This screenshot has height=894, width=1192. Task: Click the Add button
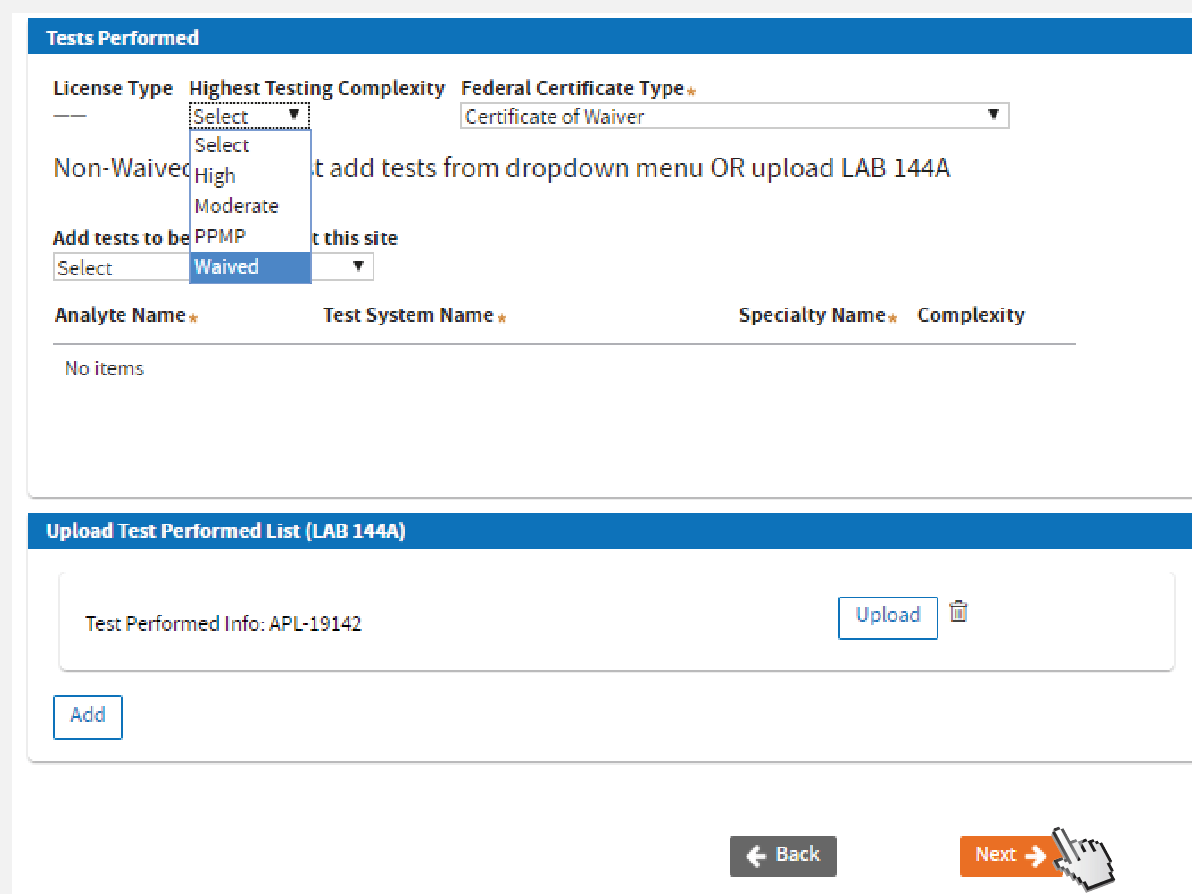coord(88,716)
